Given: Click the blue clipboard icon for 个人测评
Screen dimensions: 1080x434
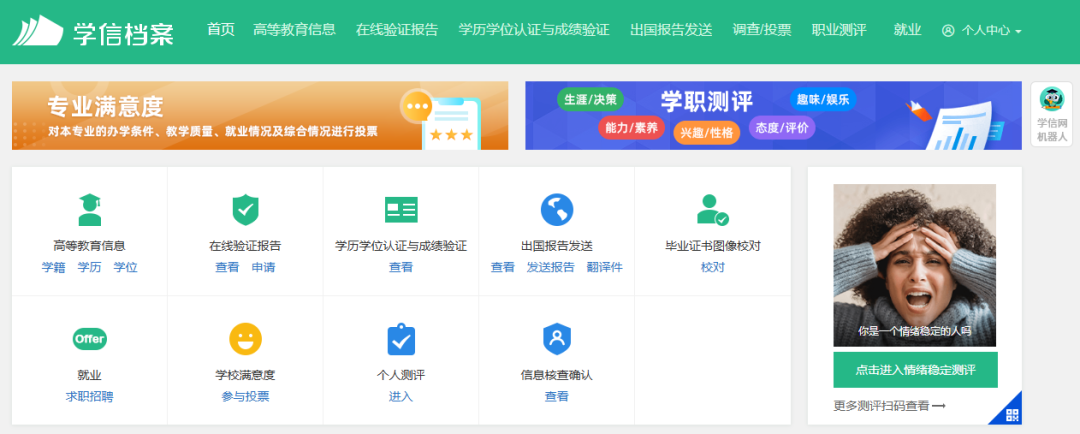Looking at the screenshot, I should click(x=401, y=339).
